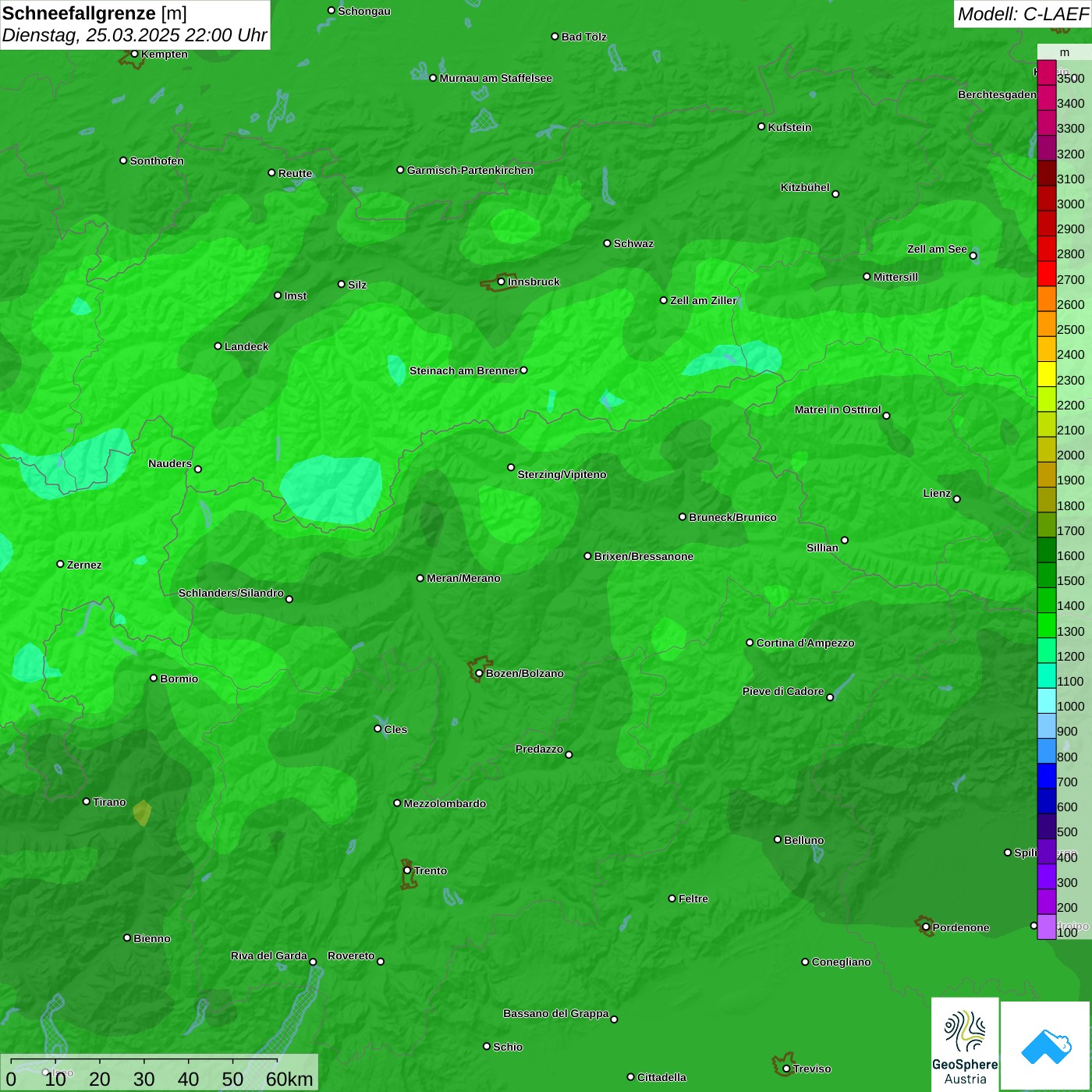The image size is (1092, 1092).
Task: Click the Matrei in Osttirol label
Action: pyautogui.click(x=838, y=409)
